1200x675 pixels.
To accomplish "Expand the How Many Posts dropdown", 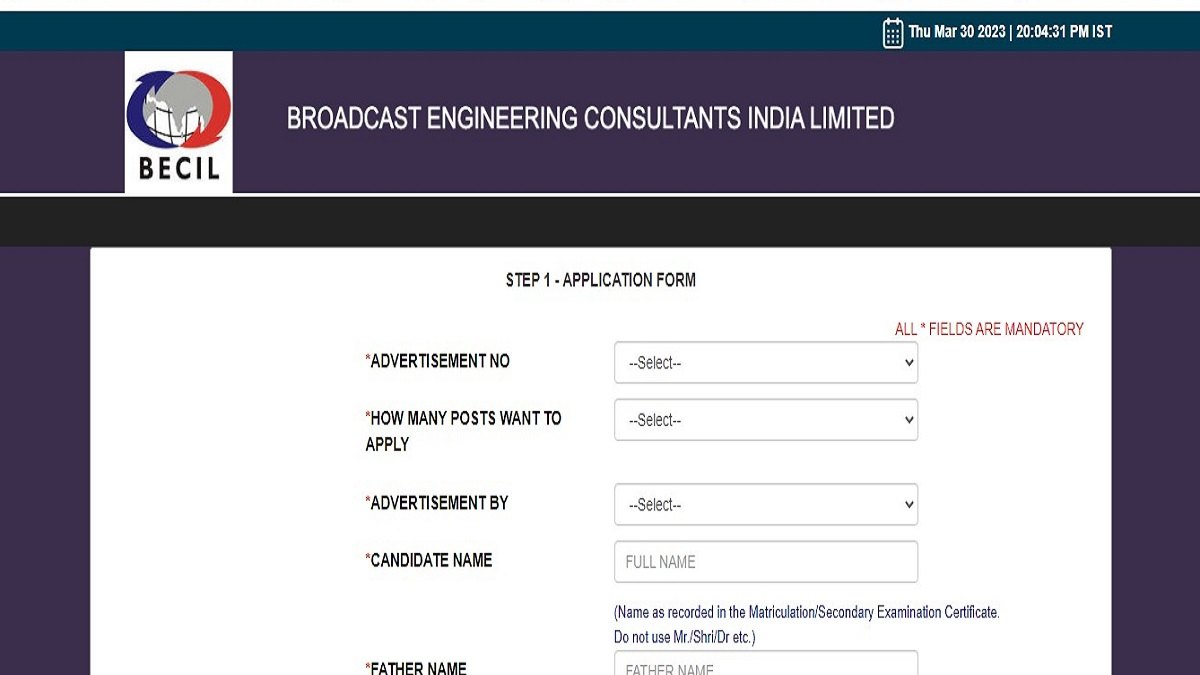I will (x=766, y=420).
